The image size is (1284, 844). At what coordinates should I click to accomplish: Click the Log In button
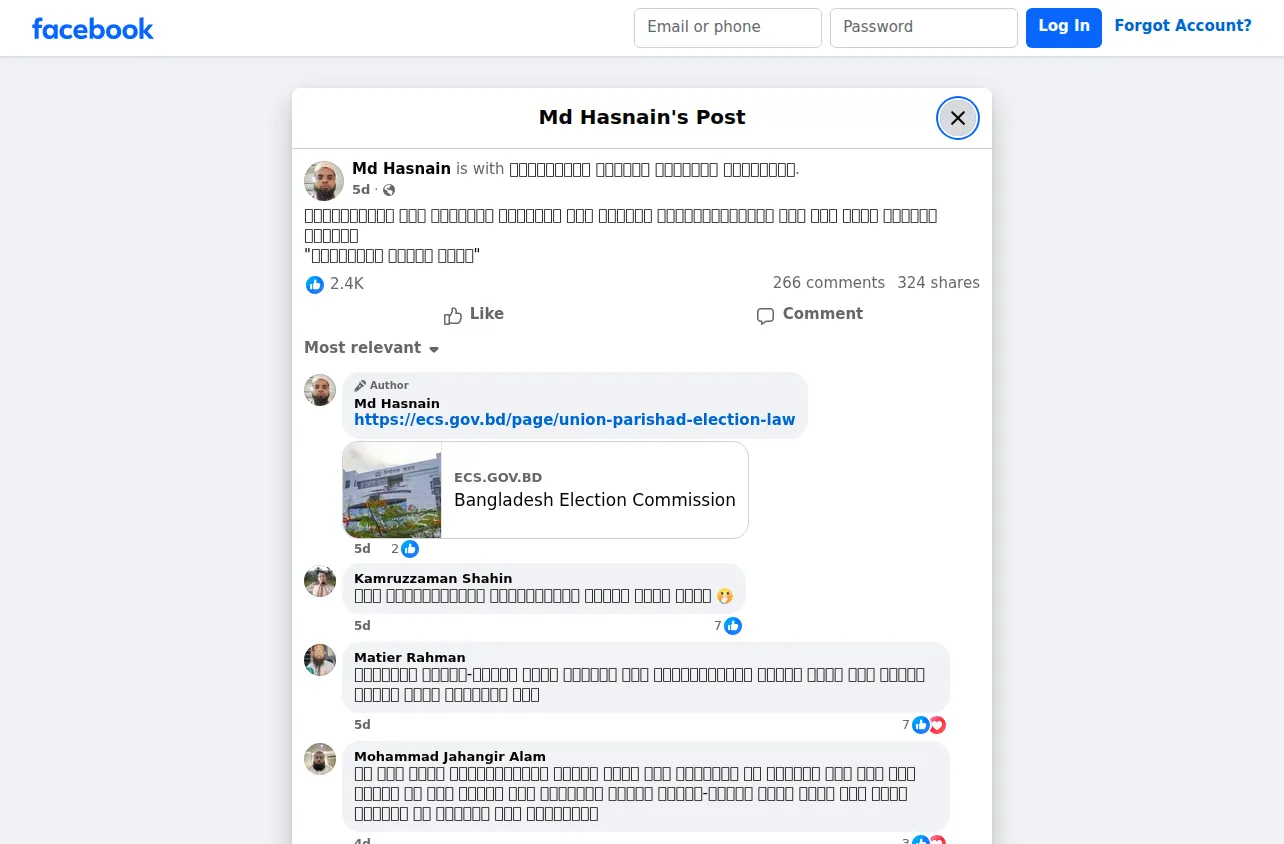(1064, 28)
